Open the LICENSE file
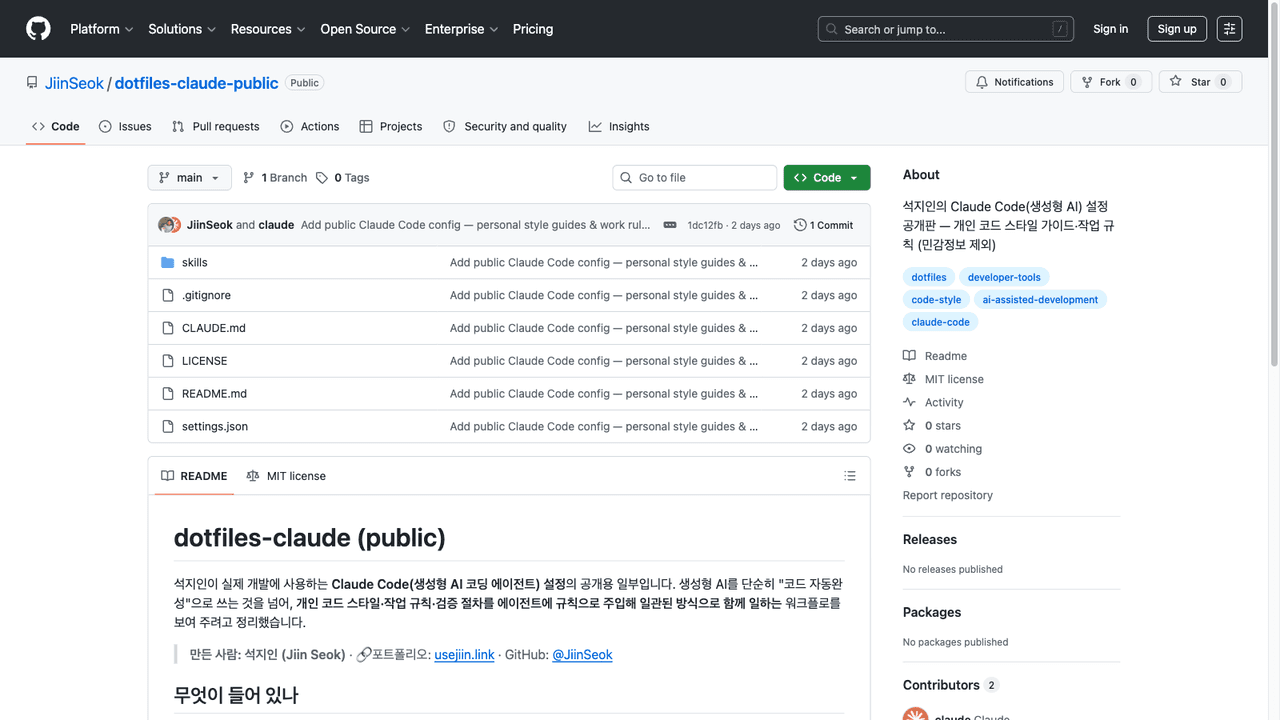Screen dimensions: 1280x720 [x=204, y=361]
